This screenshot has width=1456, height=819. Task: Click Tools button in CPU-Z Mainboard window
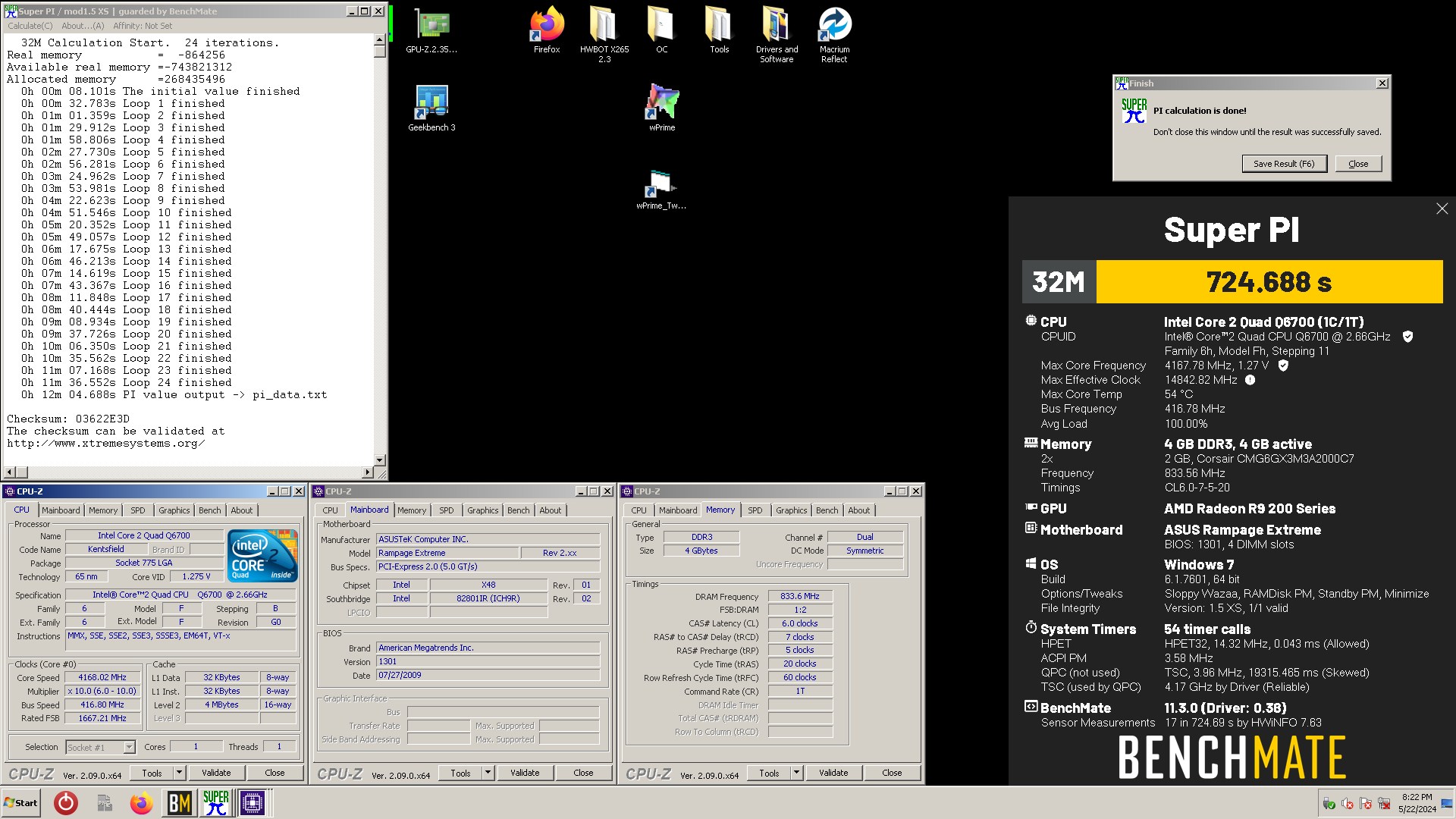[x=460, y=773]
